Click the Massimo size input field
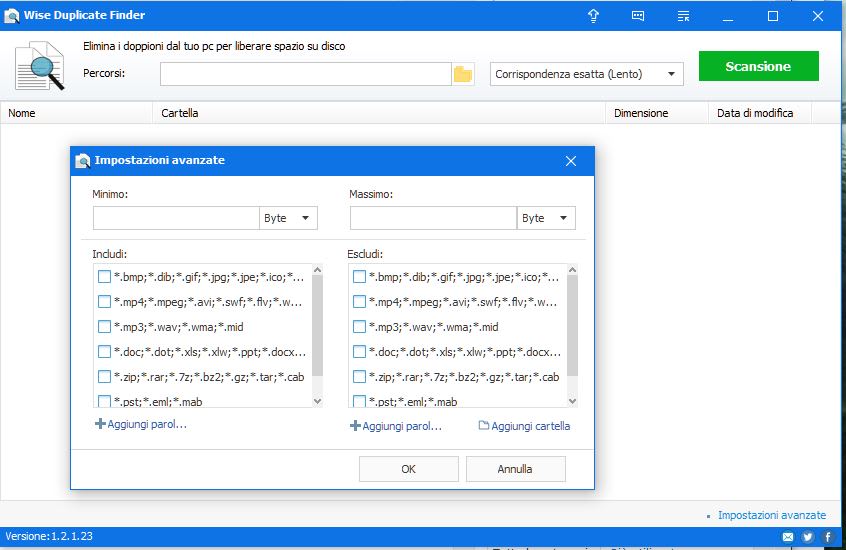 [433, 218]
